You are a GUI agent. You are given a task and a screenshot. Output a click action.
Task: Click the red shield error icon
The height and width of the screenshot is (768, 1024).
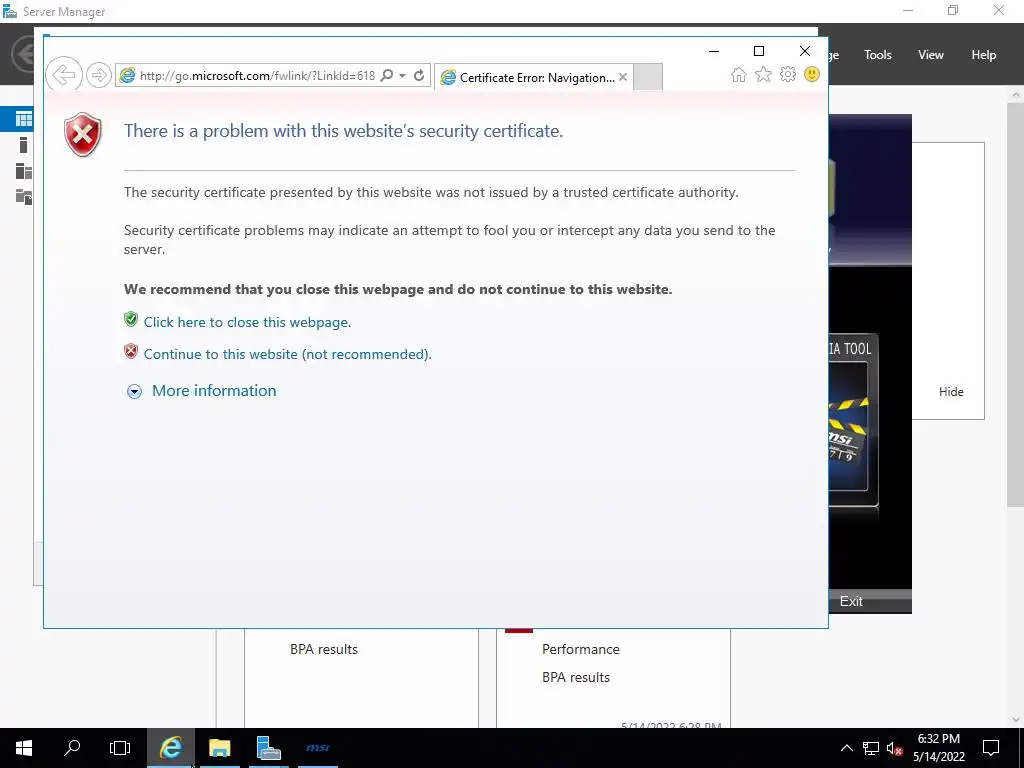coord(83,135)
